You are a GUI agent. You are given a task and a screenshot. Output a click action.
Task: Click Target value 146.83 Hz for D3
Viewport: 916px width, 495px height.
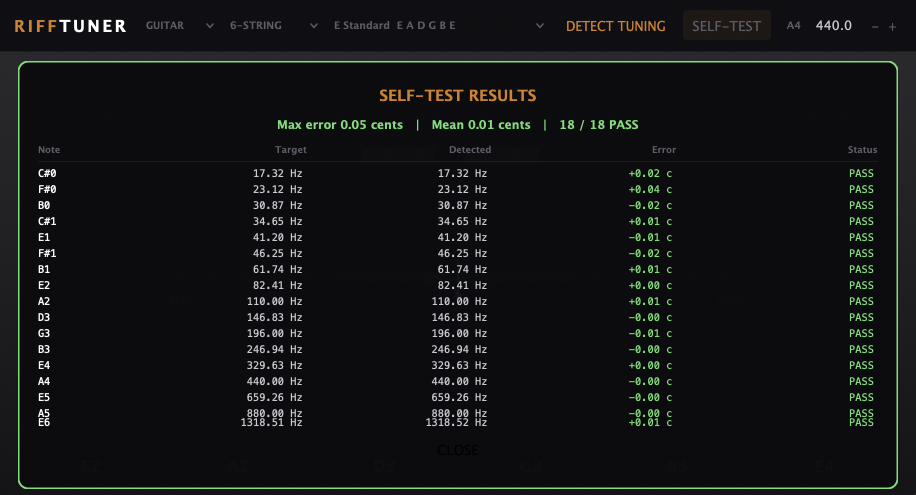[x=275, y=317]
